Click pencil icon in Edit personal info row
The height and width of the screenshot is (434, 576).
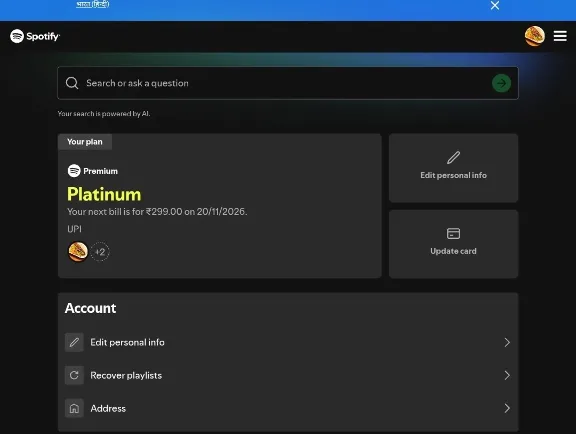pyautogui.click(x=74, y=342)
